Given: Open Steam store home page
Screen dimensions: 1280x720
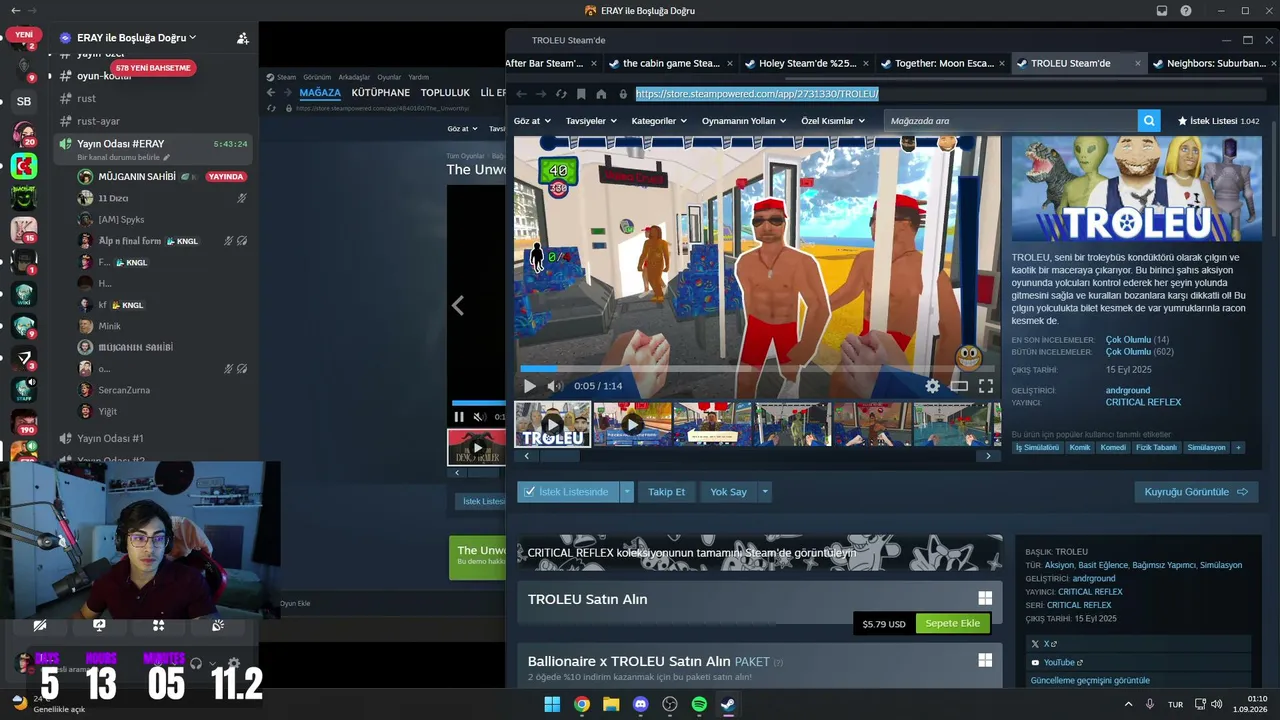Looking at the screenshot, I should (601, 94).
